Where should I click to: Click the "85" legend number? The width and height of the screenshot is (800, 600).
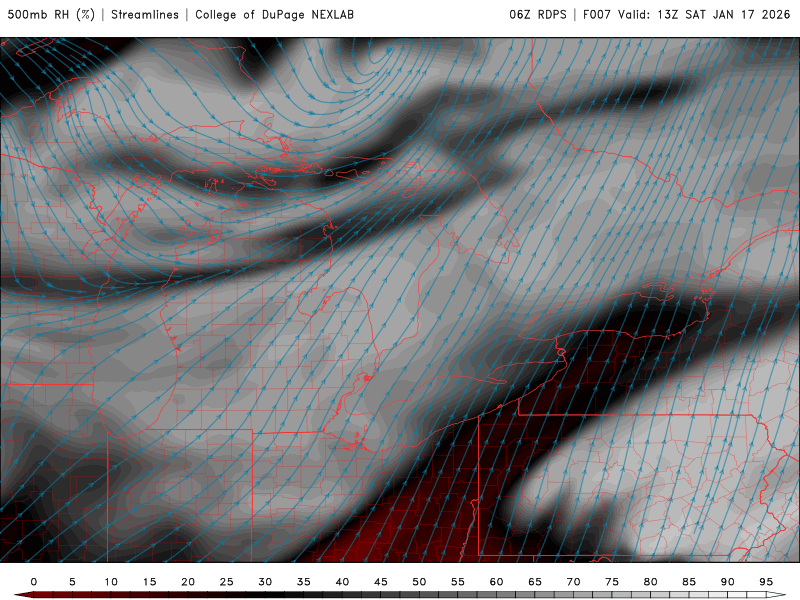pyautogui.click(x=689, y=582)
